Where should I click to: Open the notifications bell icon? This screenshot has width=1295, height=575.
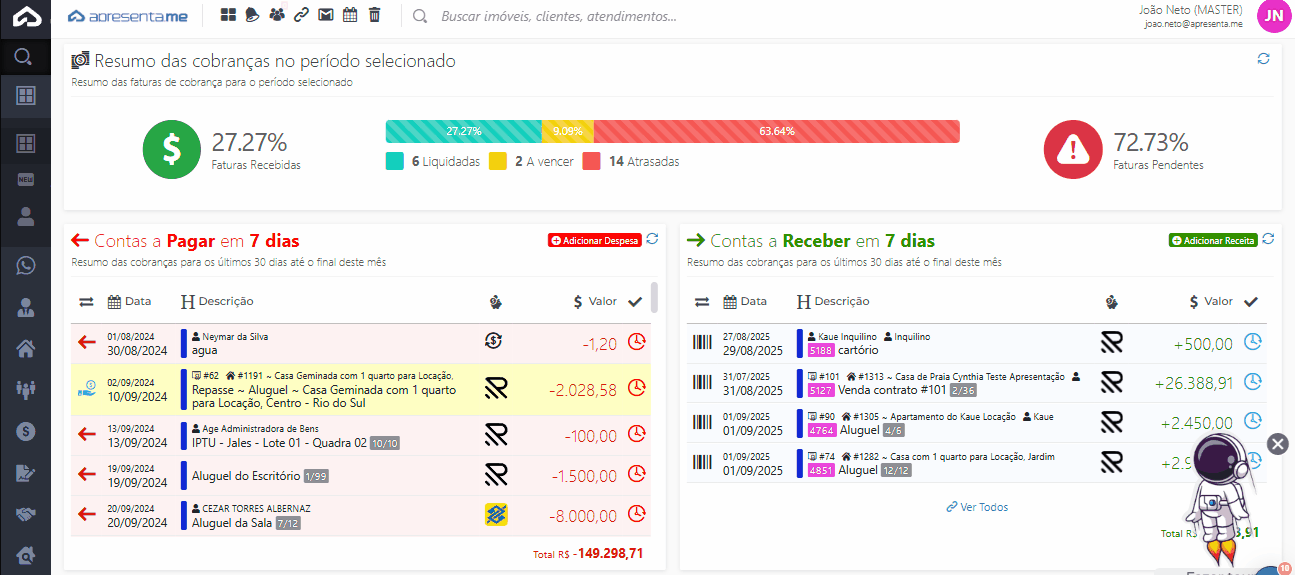tap(253, 15)
